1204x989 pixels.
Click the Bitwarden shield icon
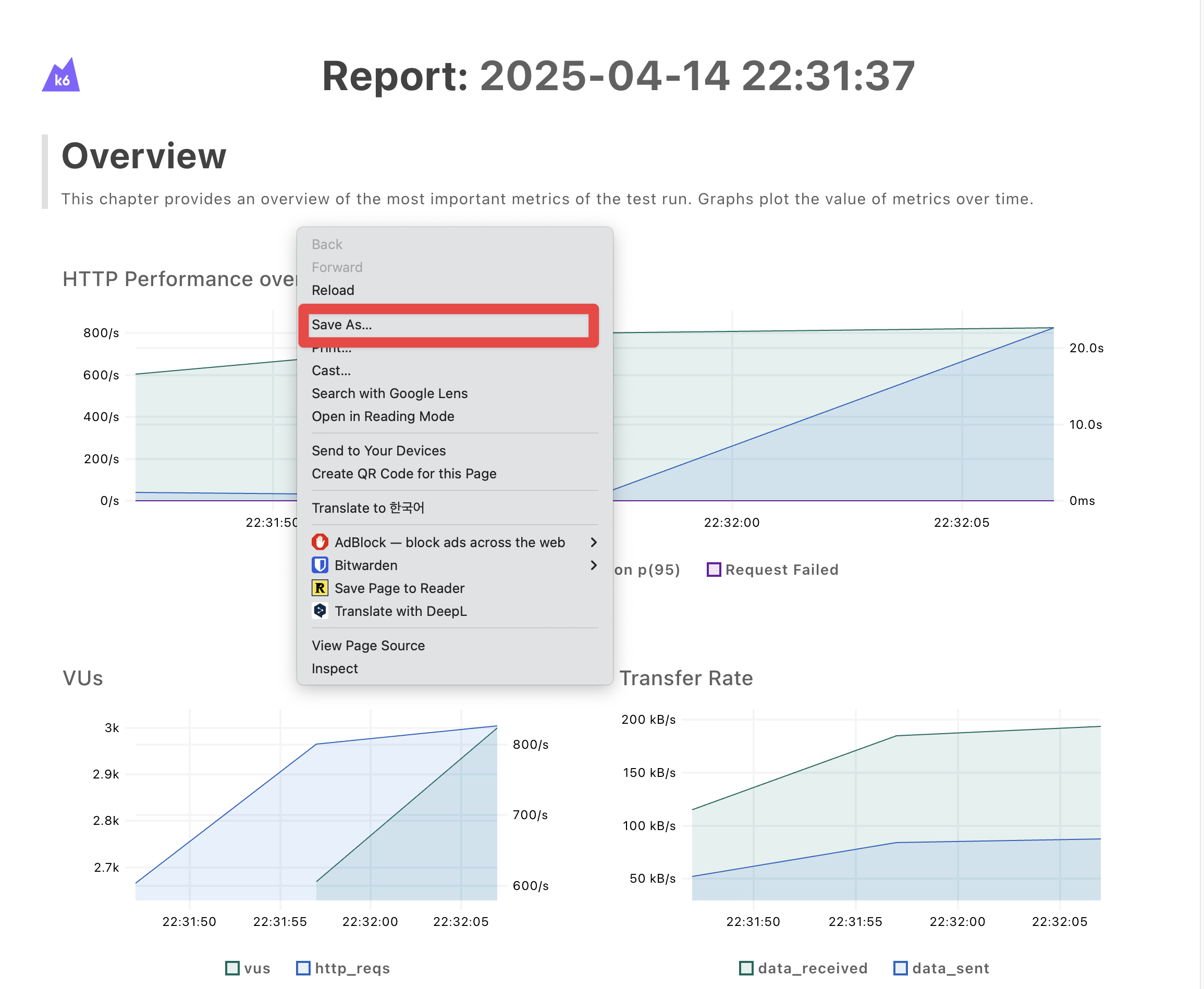(320, 564)
